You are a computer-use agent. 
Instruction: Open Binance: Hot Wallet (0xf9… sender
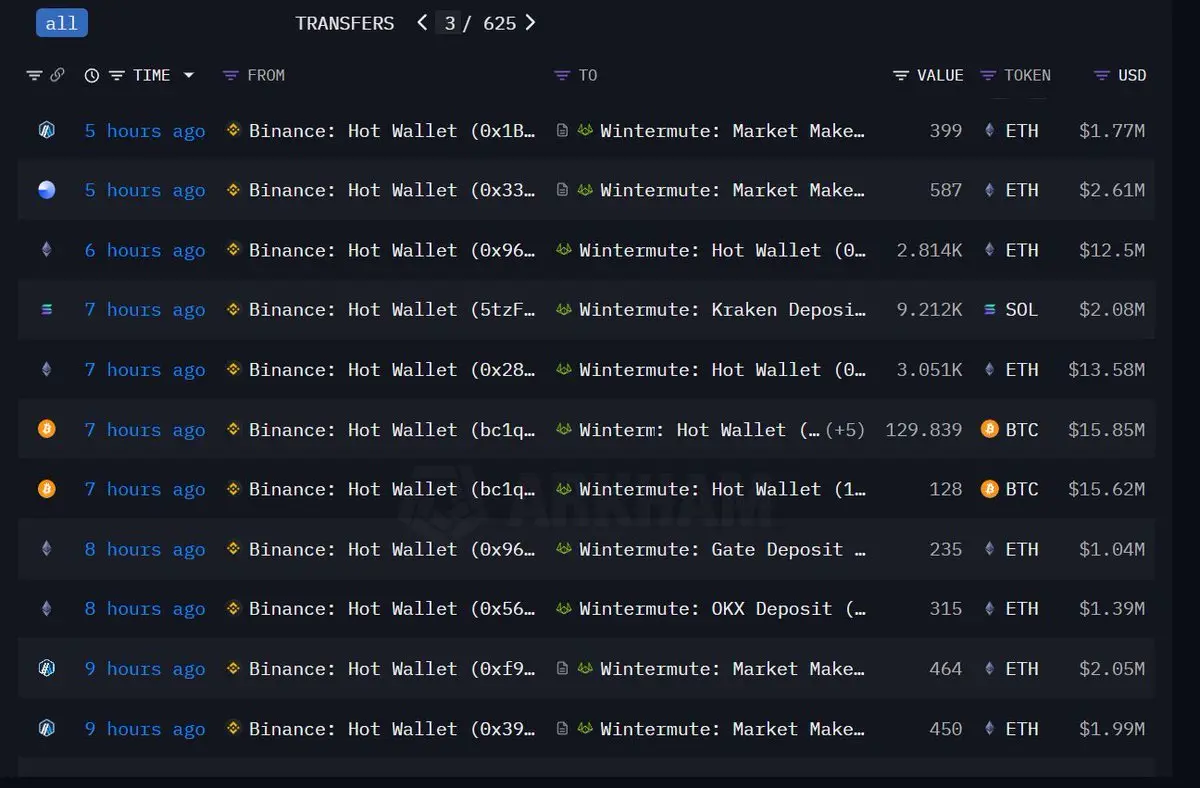(x=392, y=669)
